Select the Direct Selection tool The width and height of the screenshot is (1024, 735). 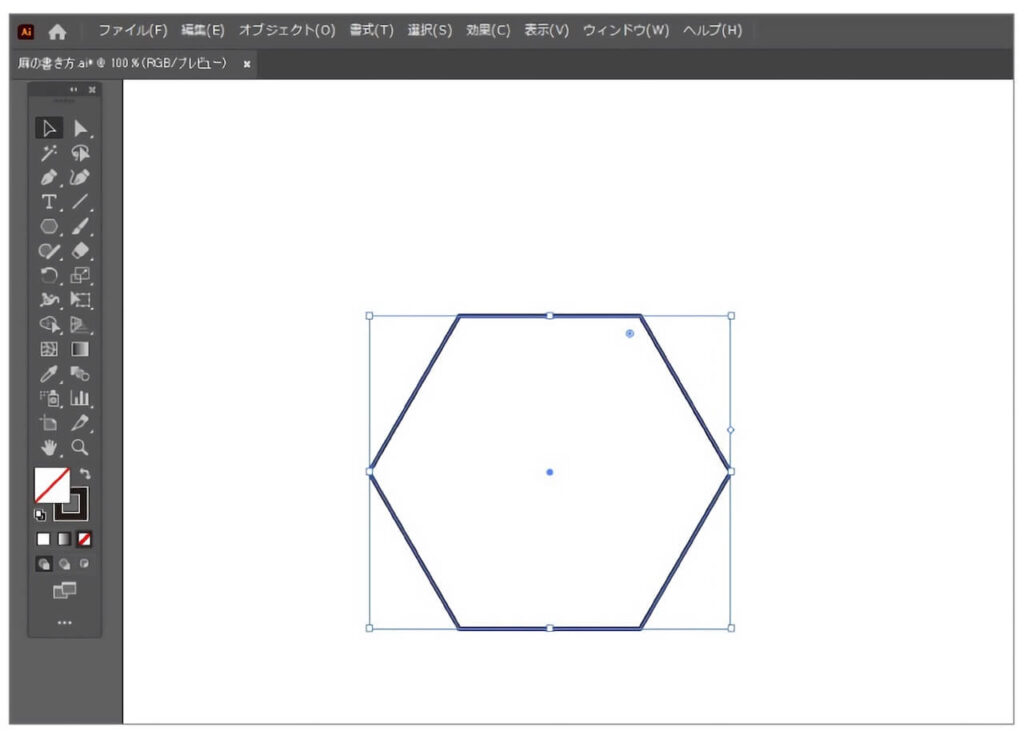point(80,128)
